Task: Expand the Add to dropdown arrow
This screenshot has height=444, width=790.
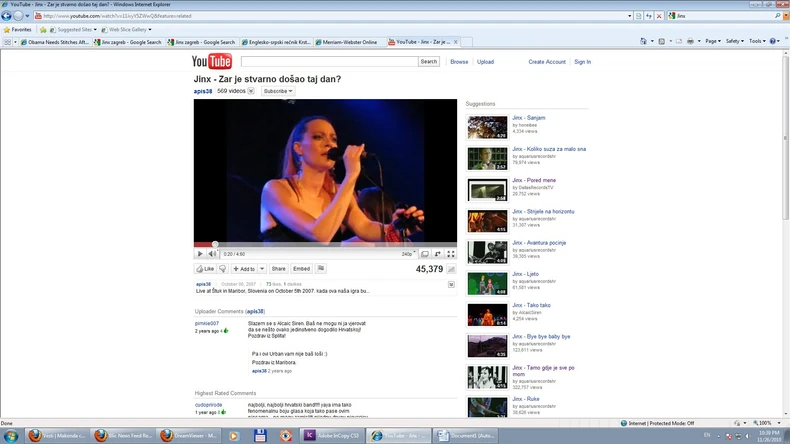Action: pyautogui.click(x=262, y=269)
